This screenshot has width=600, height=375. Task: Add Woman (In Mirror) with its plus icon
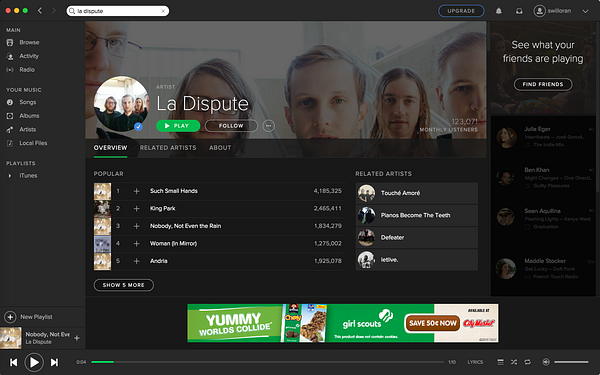137,243
